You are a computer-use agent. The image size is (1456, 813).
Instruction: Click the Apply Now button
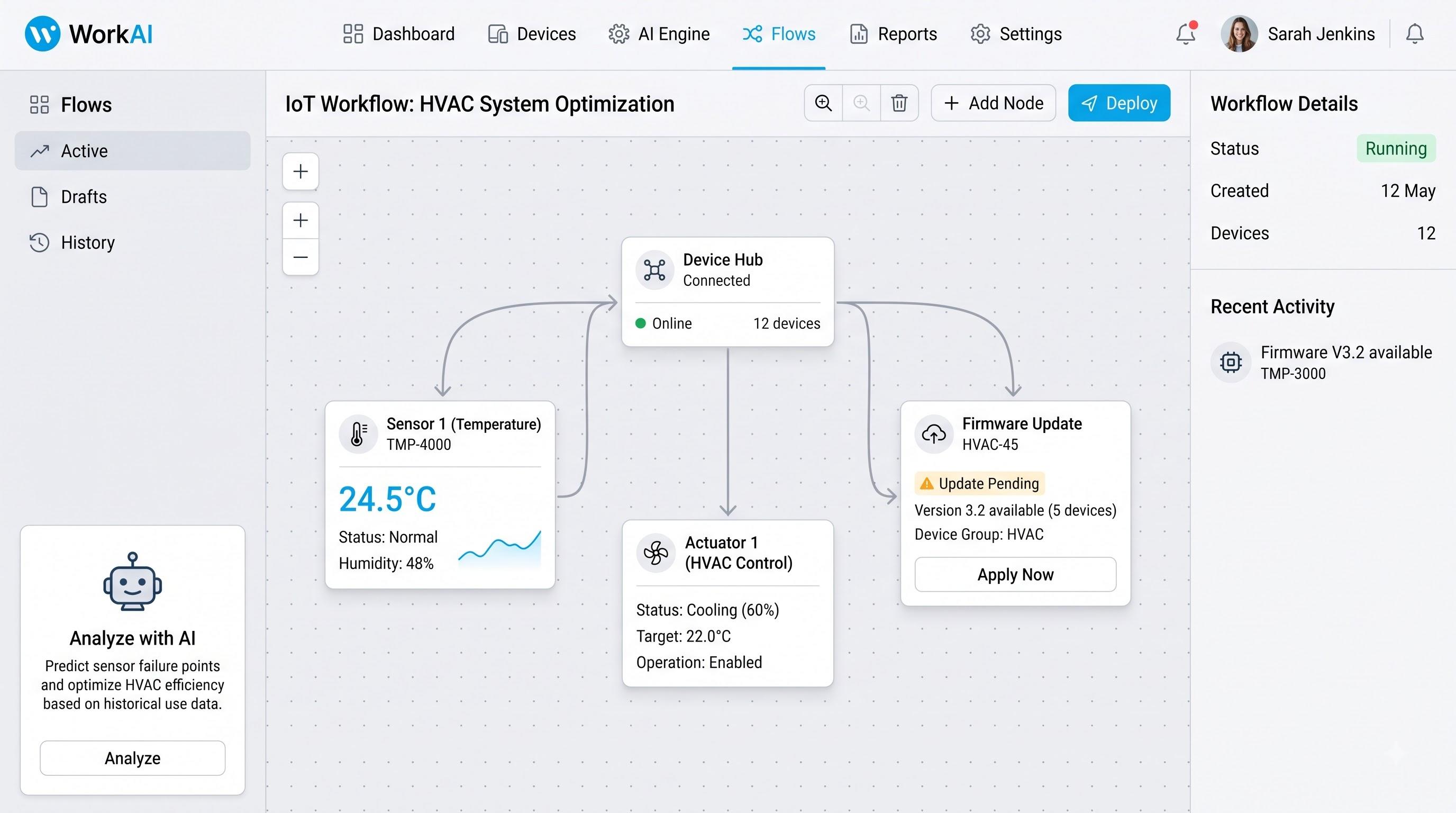coord(1016,574)
